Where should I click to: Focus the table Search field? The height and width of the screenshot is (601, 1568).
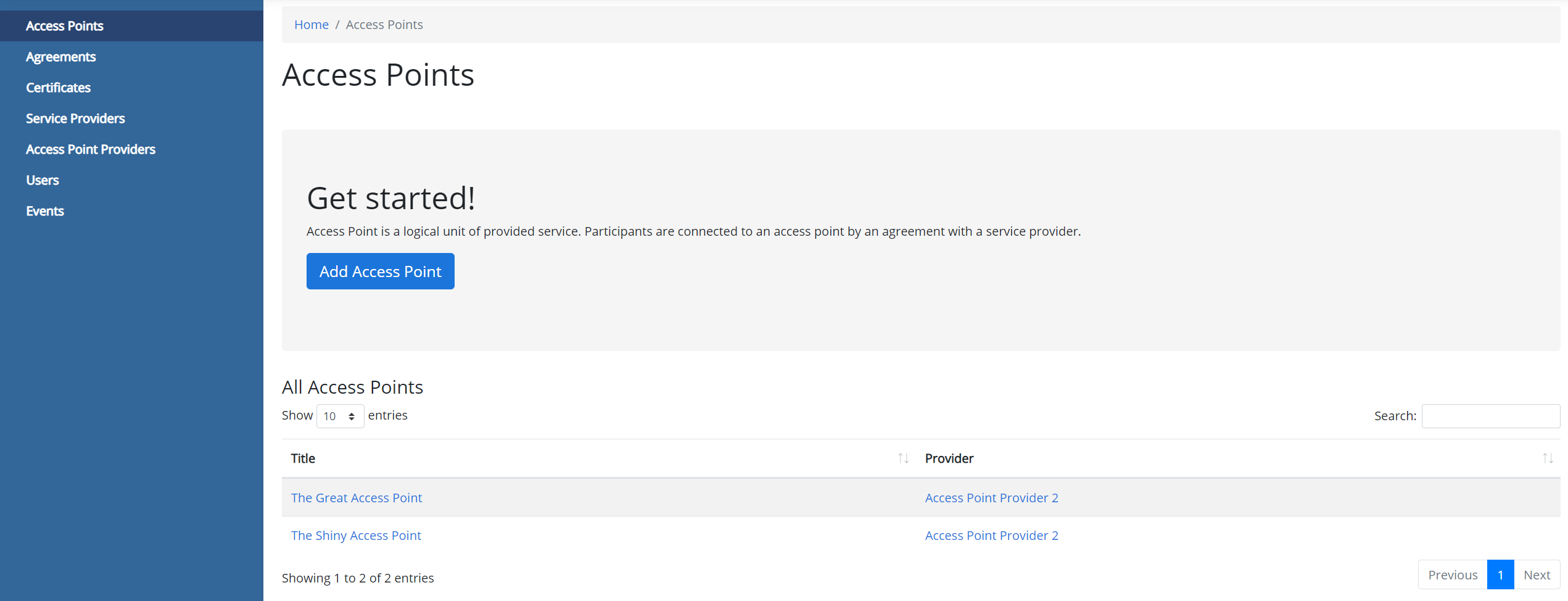[x=1490, y=416]
